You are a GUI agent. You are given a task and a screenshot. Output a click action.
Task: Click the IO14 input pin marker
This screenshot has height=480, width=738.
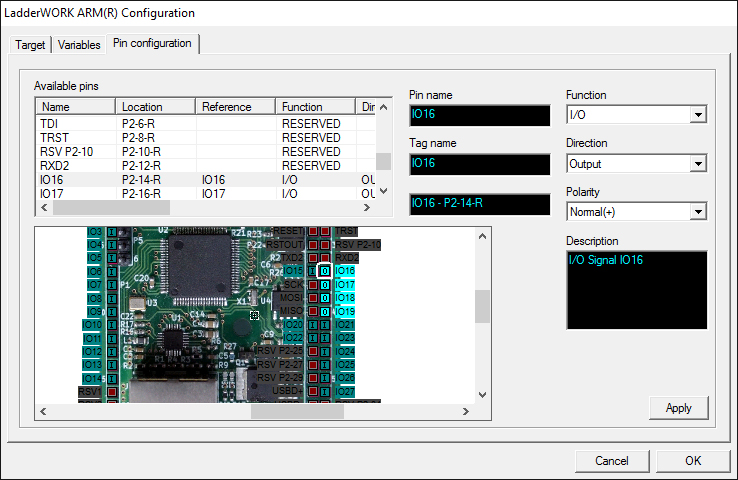coord(112,378)
